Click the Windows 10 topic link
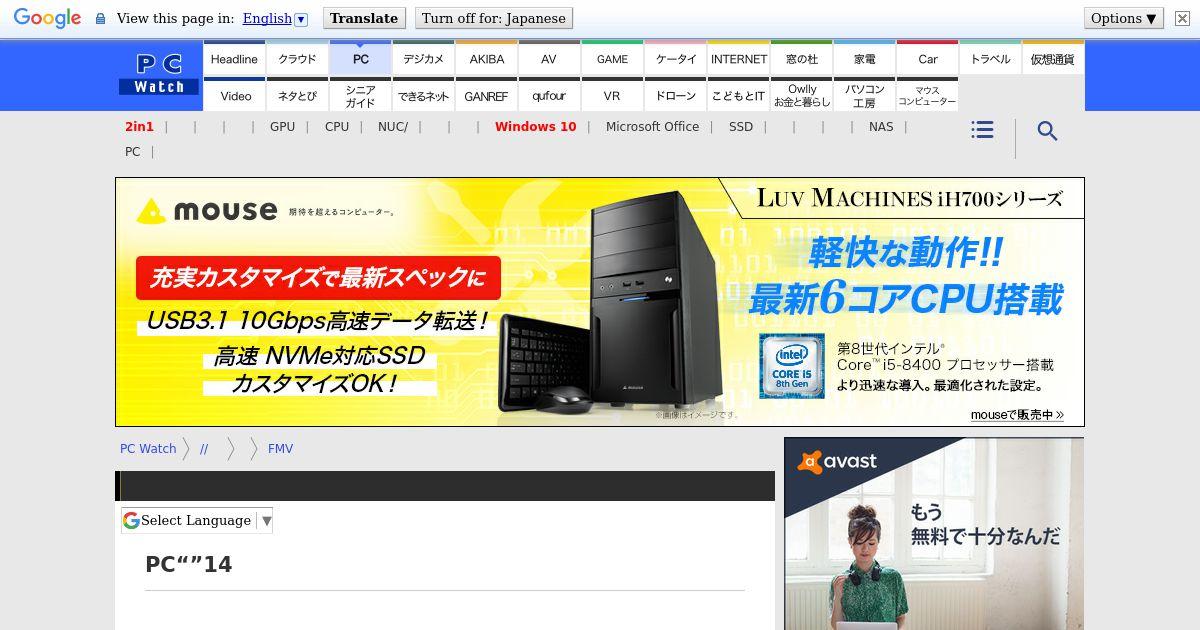Image resolution: width=1200 pixels, height=630 pixels. click(x=535, y=126)
